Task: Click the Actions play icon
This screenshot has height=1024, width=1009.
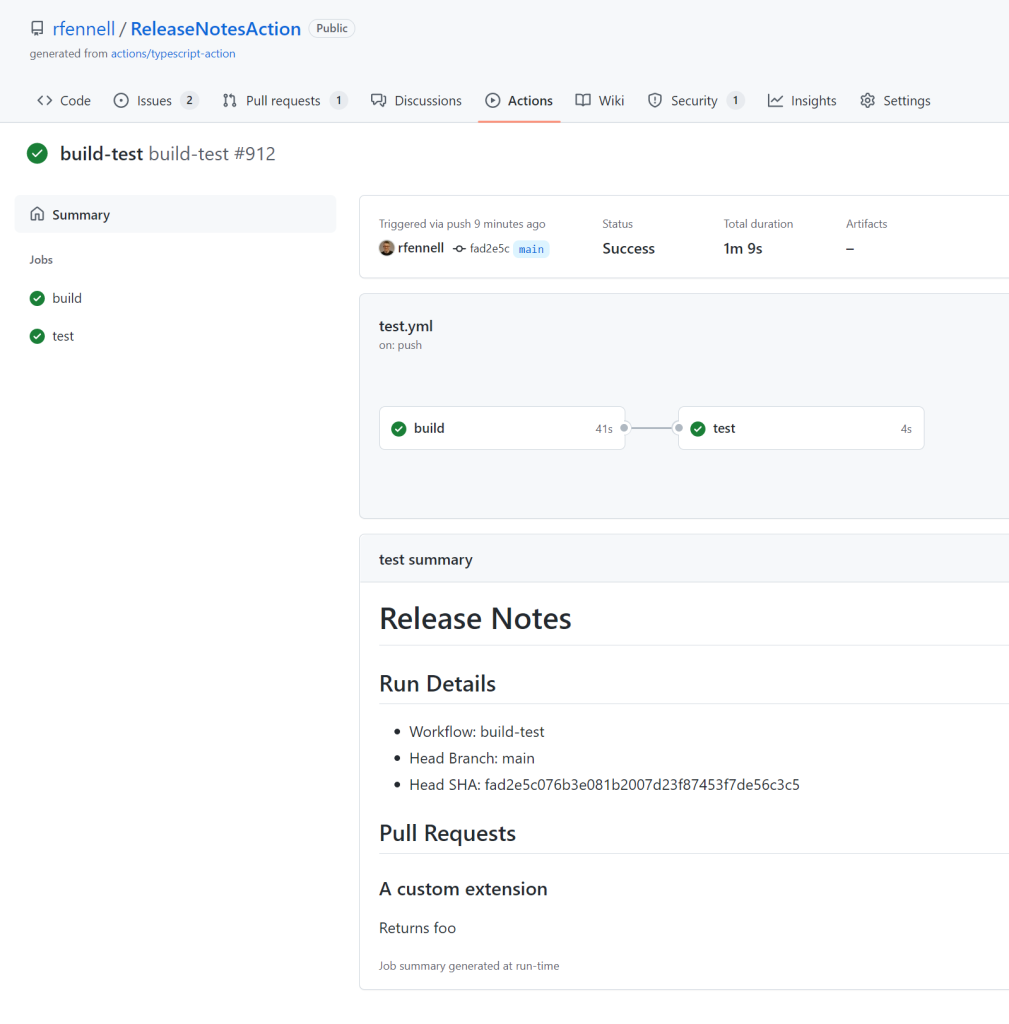Action: pos(492,101)
